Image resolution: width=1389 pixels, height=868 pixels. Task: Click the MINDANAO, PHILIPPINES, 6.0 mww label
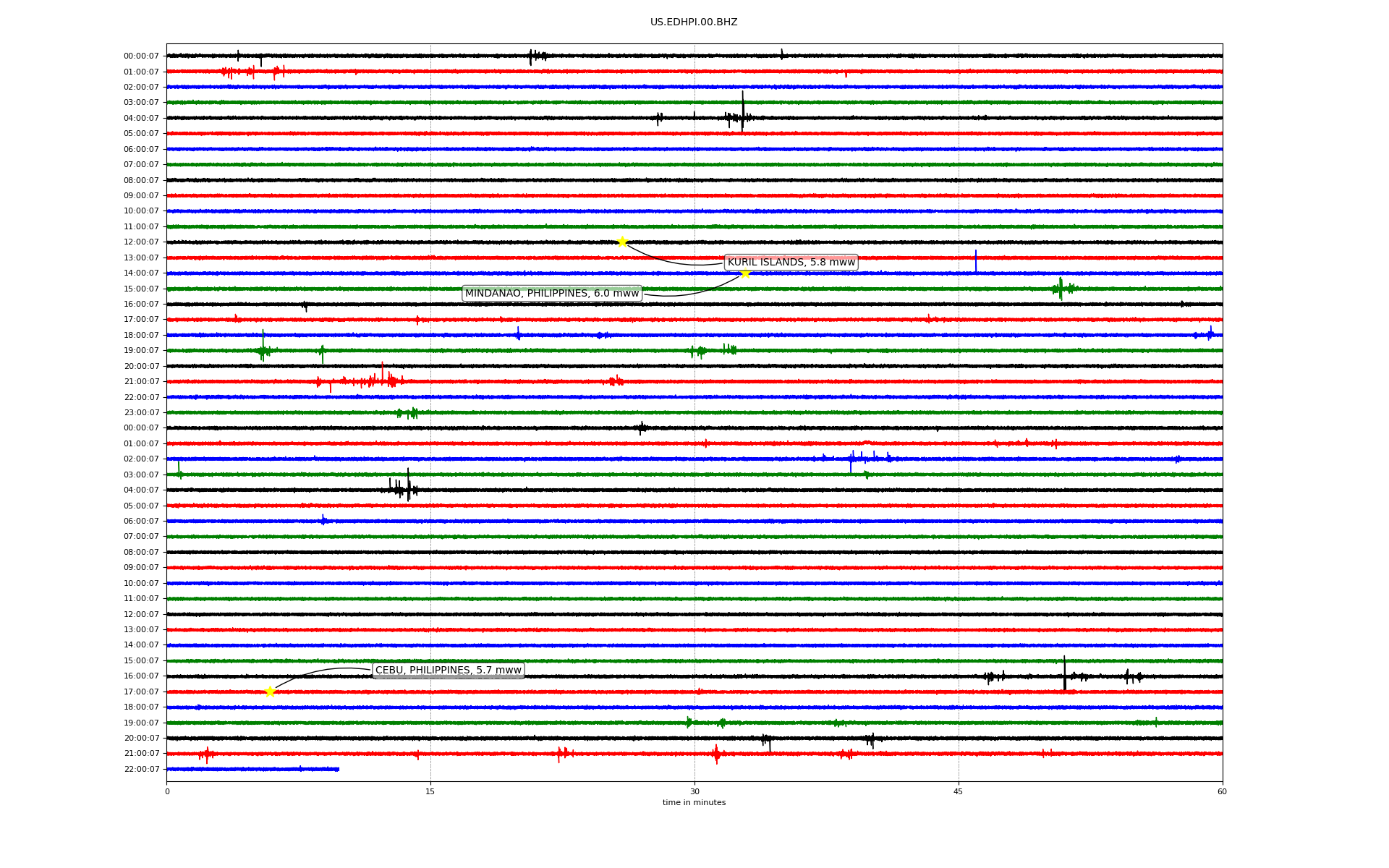click(551, 293)
